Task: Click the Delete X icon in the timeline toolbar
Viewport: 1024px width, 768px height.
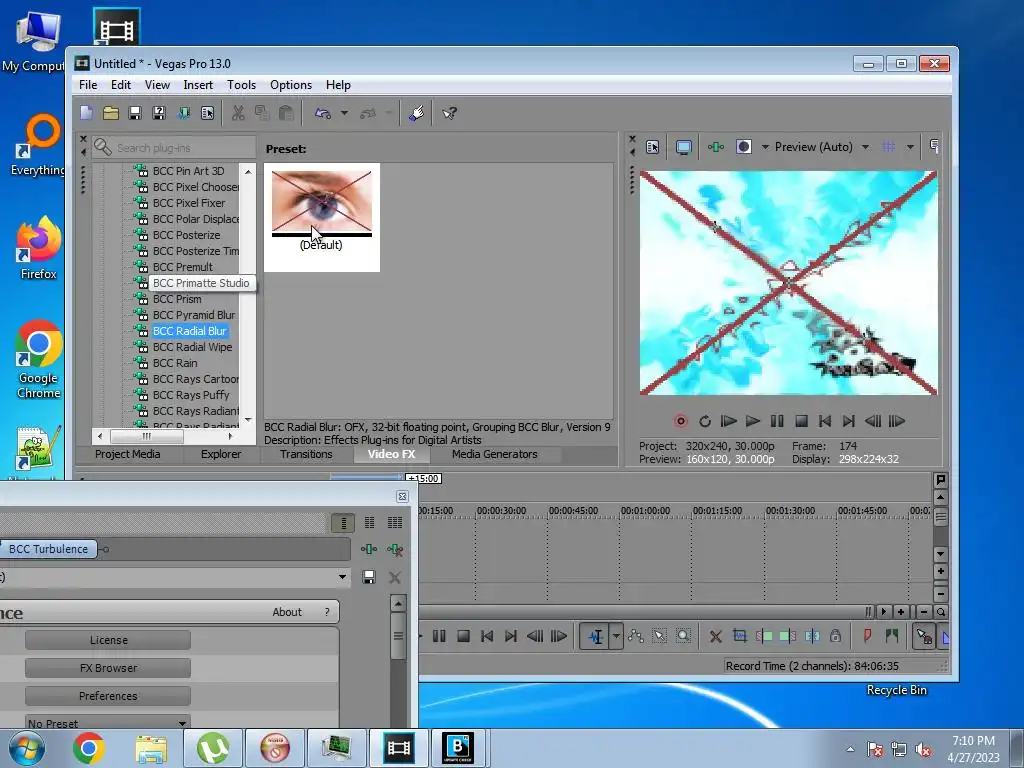Action: point(716,636)
